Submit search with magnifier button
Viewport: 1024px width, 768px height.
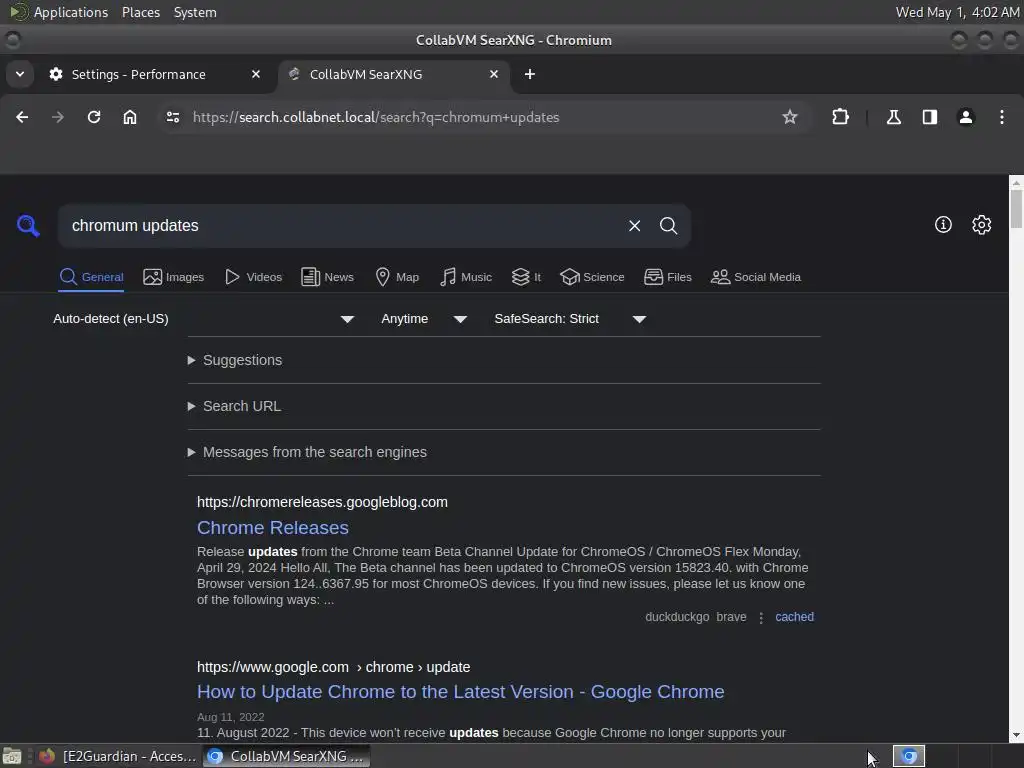(668, 225)
